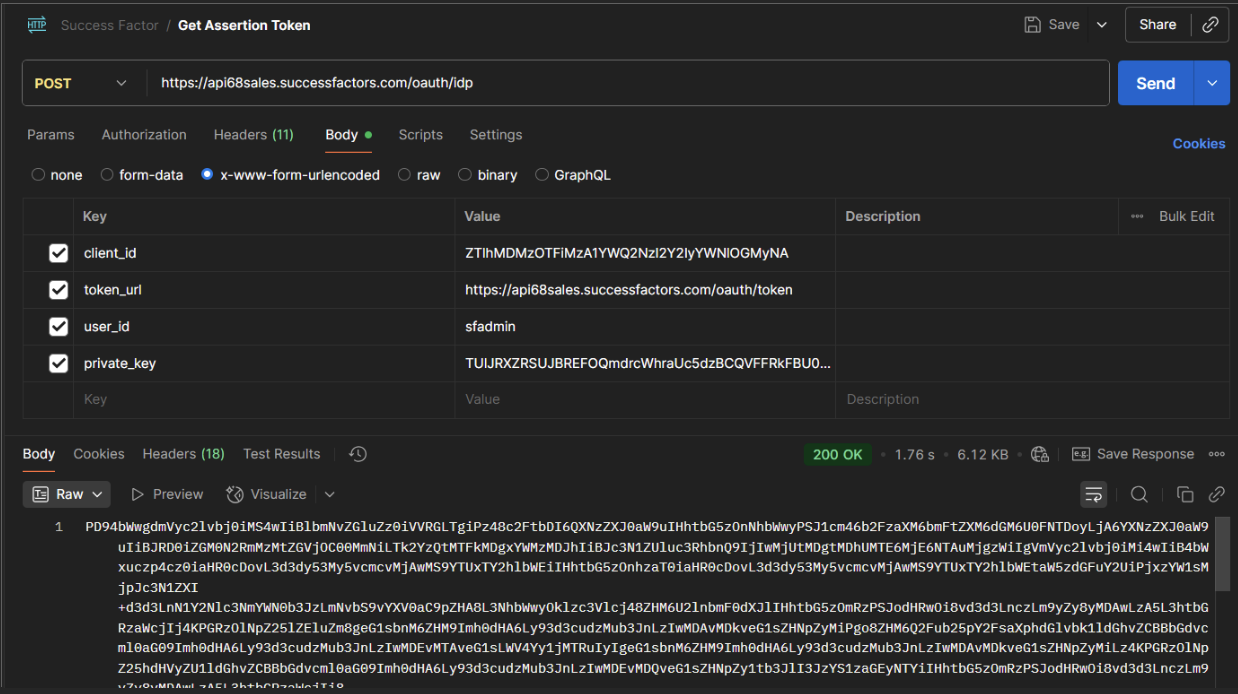Send the request with Send button

pos(1156,83)
